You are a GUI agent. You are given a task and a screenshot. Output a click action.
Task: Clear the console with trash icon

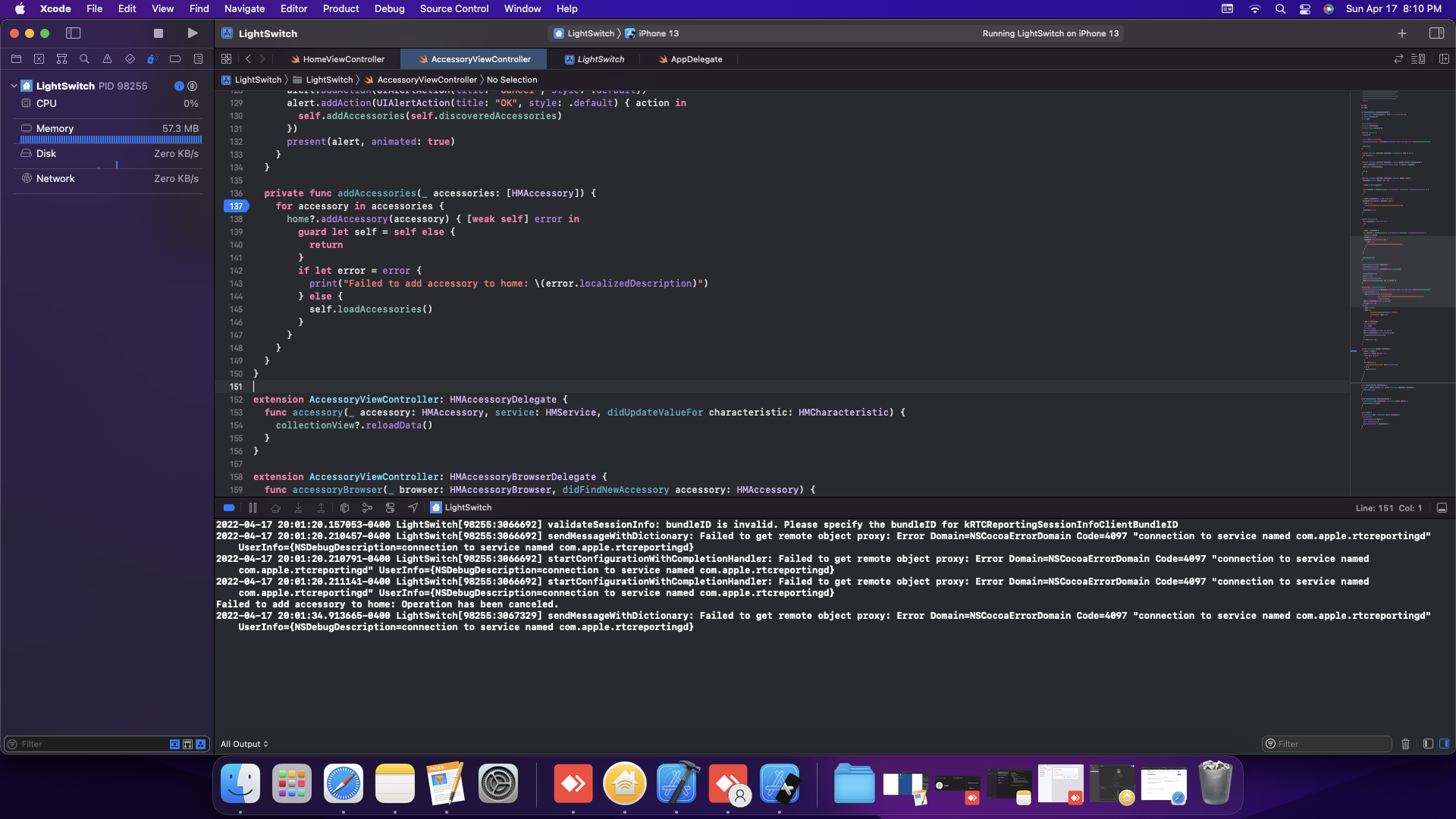pos(1405,744)
